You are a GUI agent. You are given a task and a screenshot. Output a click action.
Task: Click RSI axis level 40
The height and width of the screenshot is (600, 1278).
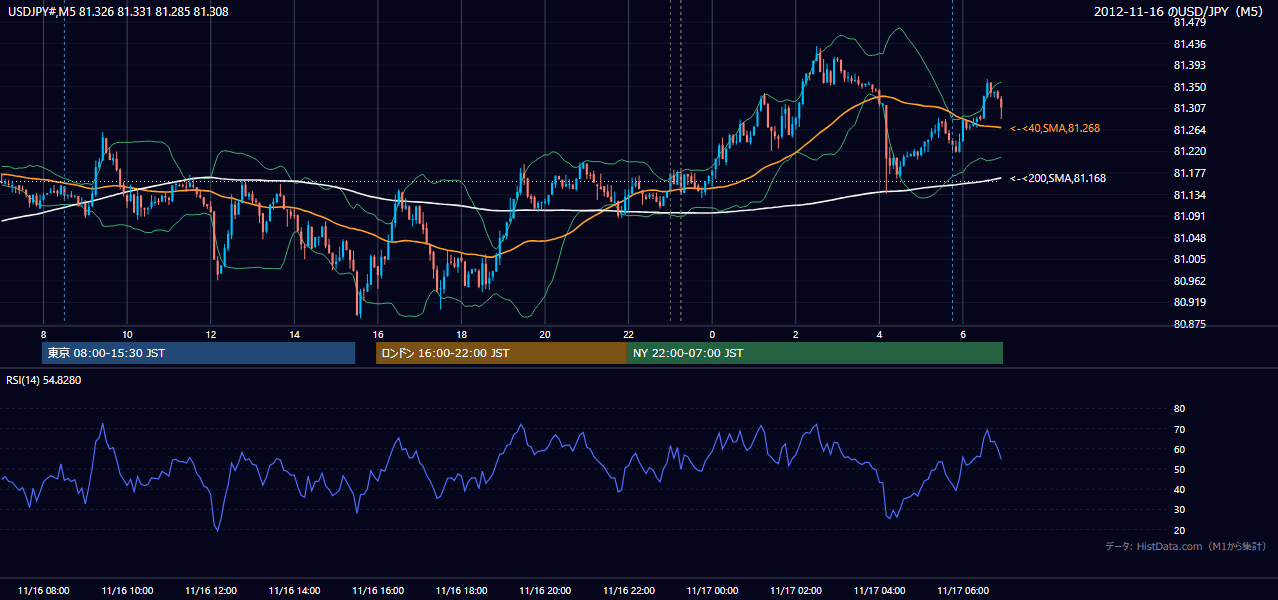(x=1180, y=489)
